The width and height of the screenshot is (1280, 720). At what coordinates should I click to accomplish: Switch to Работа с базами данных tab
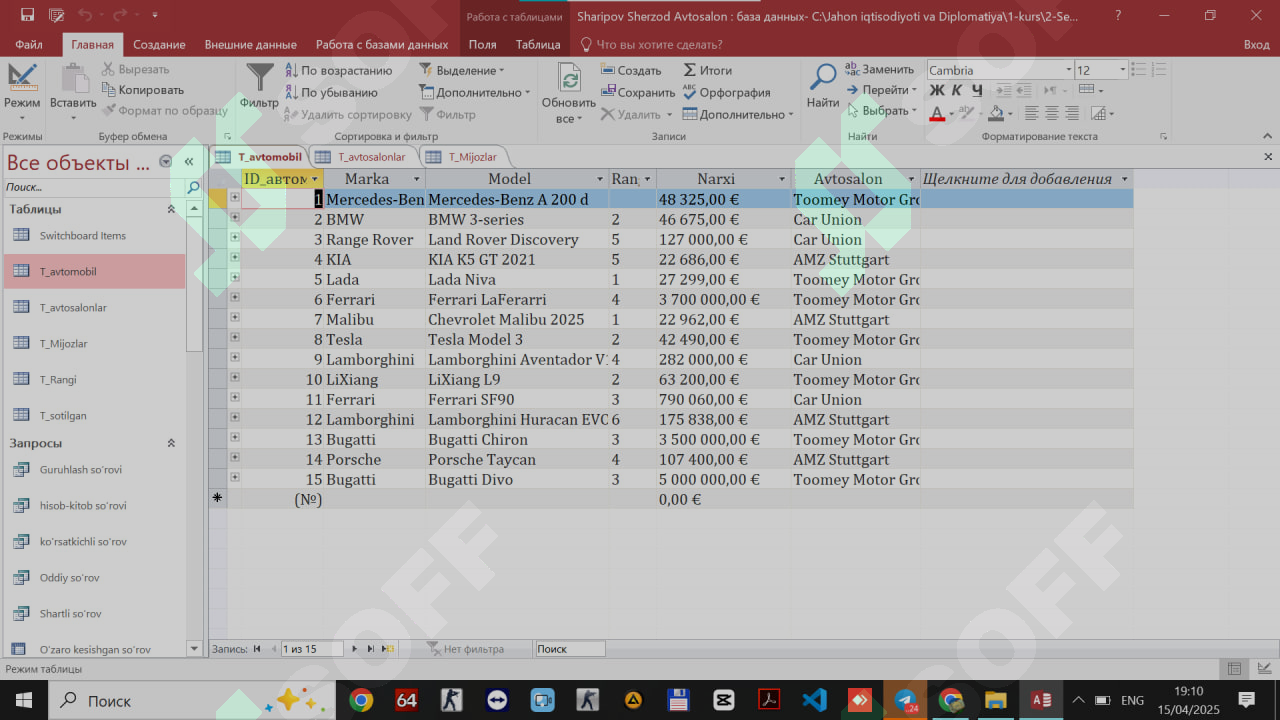click(382, 45)
